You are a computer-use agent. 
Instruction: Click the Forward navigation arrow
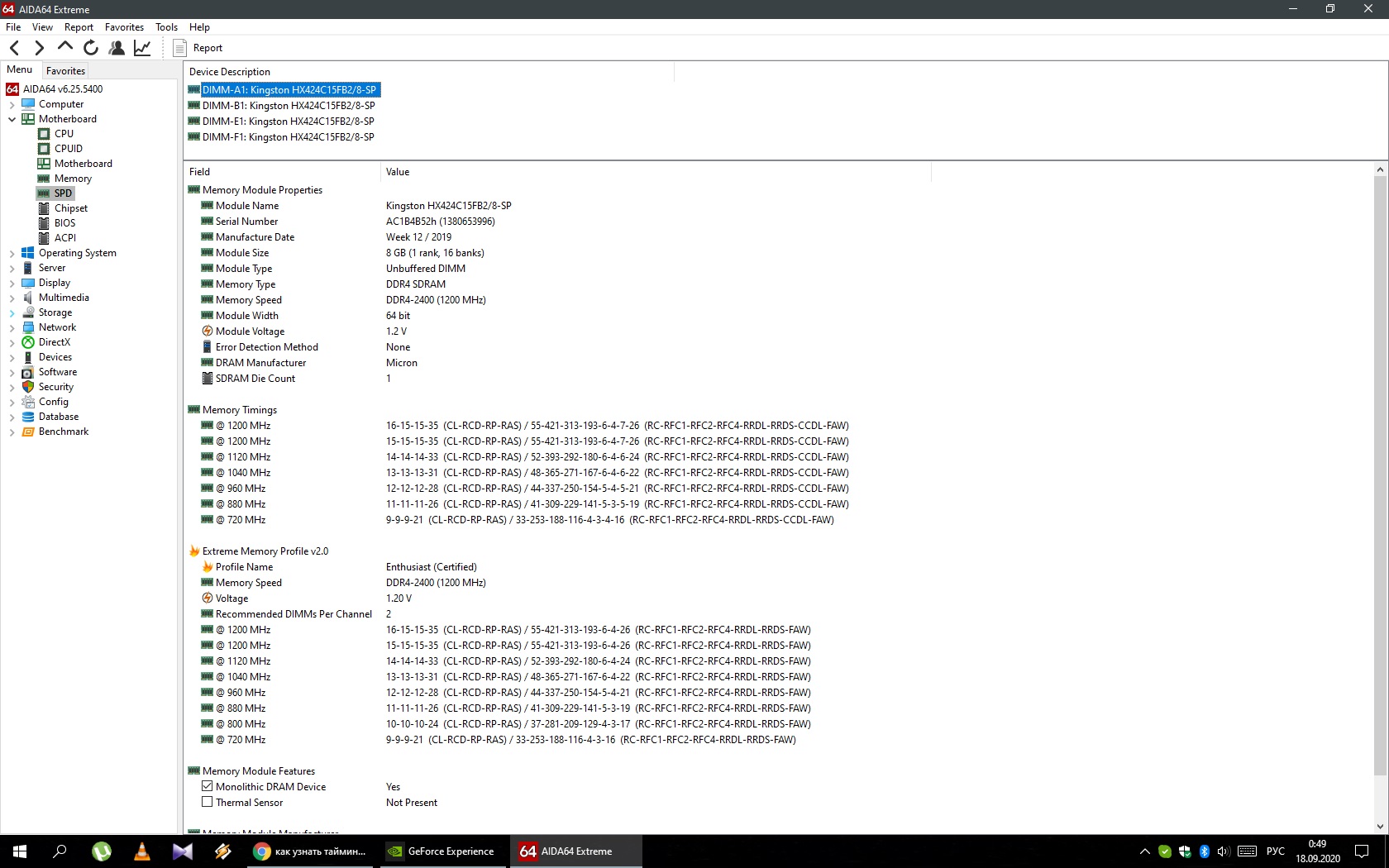[x=39, y=48]
